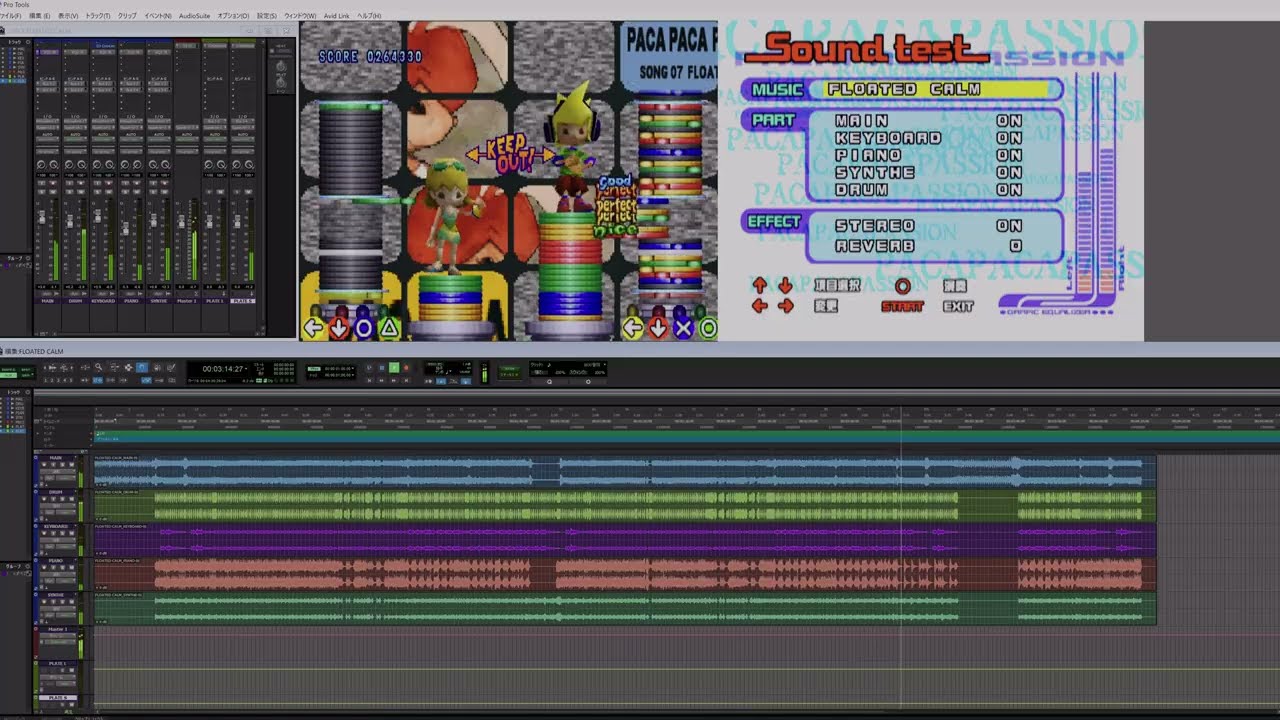Click FLOATED CALM music title in Sound test
Viewport: 1280px width, 720px height.
coord(903,89)
